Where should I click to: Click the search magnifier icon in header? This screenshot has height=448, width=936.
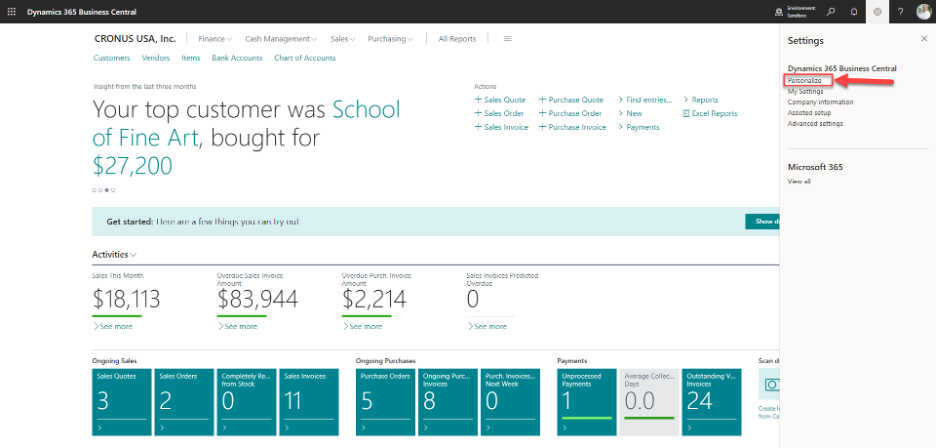(x=830, y=12)
